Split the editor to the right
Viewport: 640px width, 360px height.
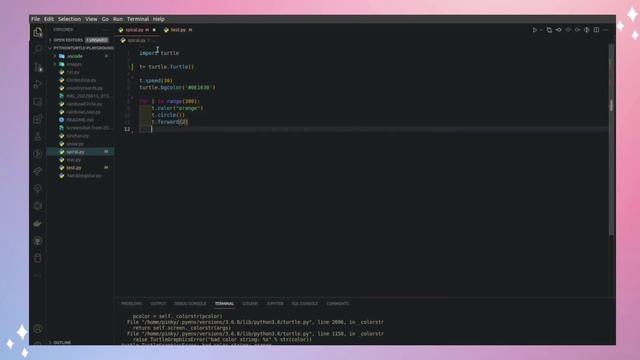coord(596,30)
